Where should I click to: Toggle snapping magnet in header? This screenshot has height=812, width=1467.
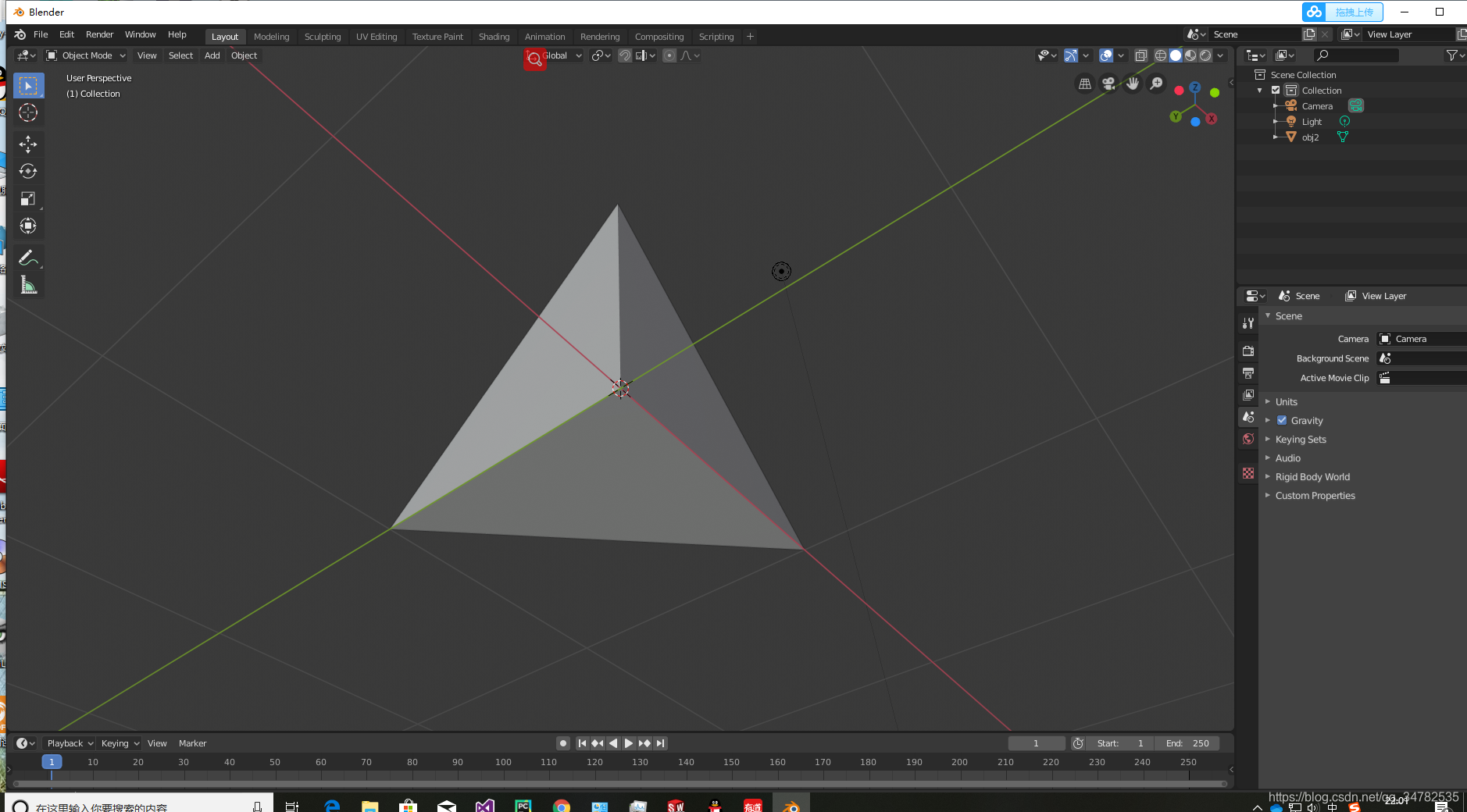(625, 55)
